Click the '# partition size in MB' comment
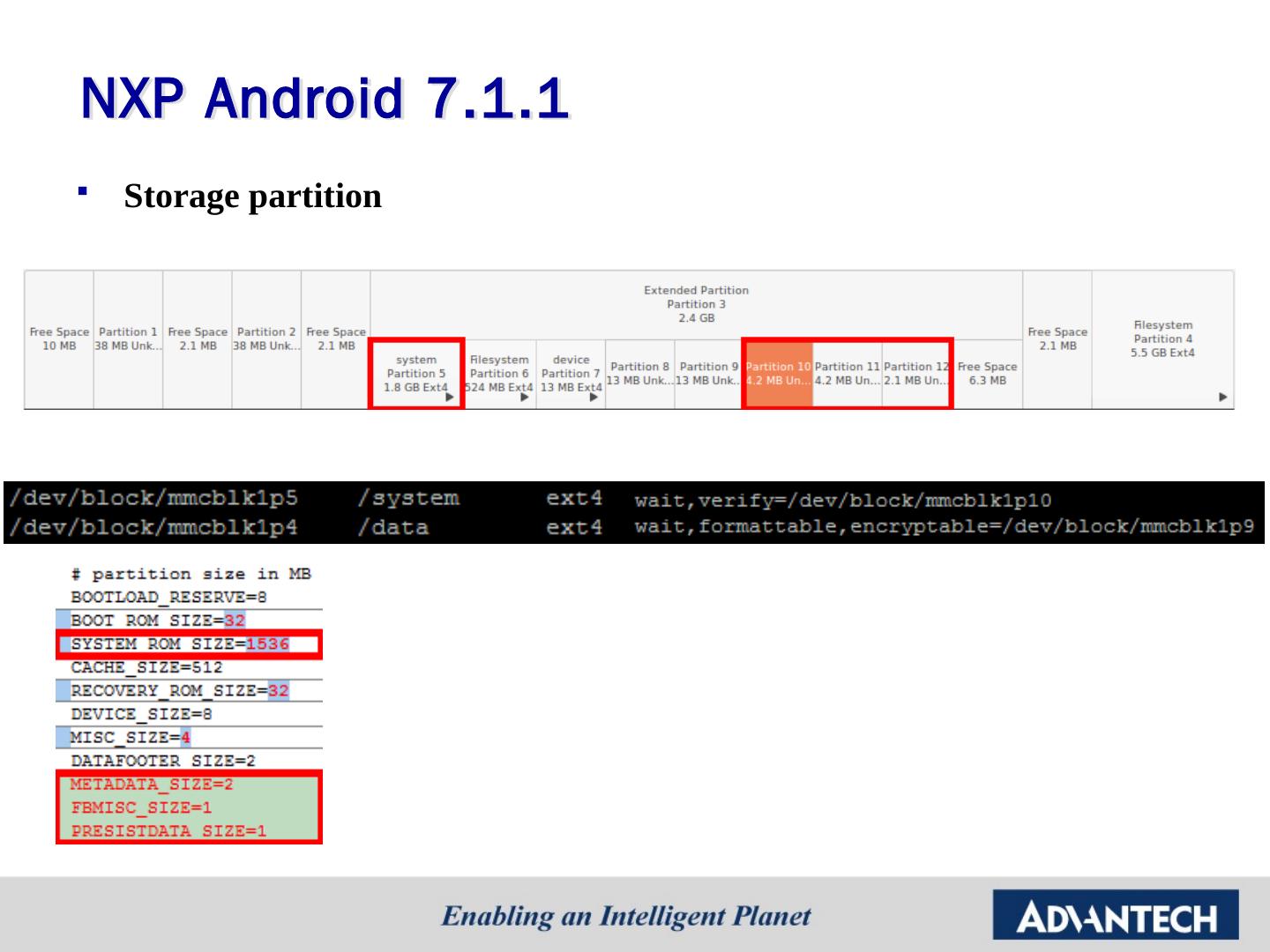This screenshot has height=952, width=1270. [x=191, y=574]
